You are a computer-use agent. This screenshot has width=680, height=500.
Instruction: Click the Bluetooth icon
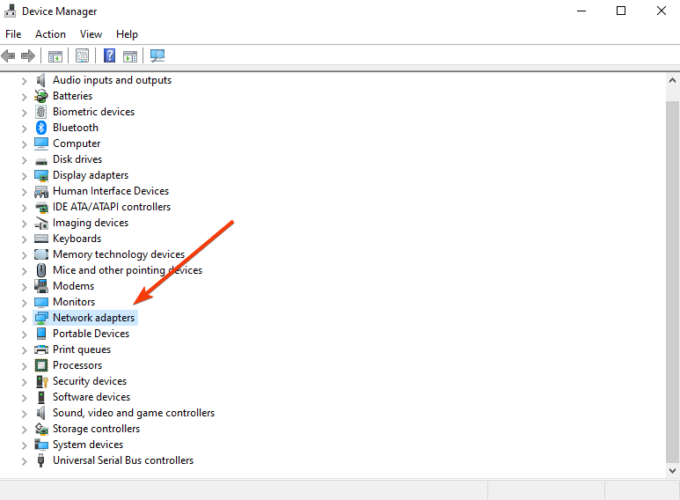tap(41, 127)
